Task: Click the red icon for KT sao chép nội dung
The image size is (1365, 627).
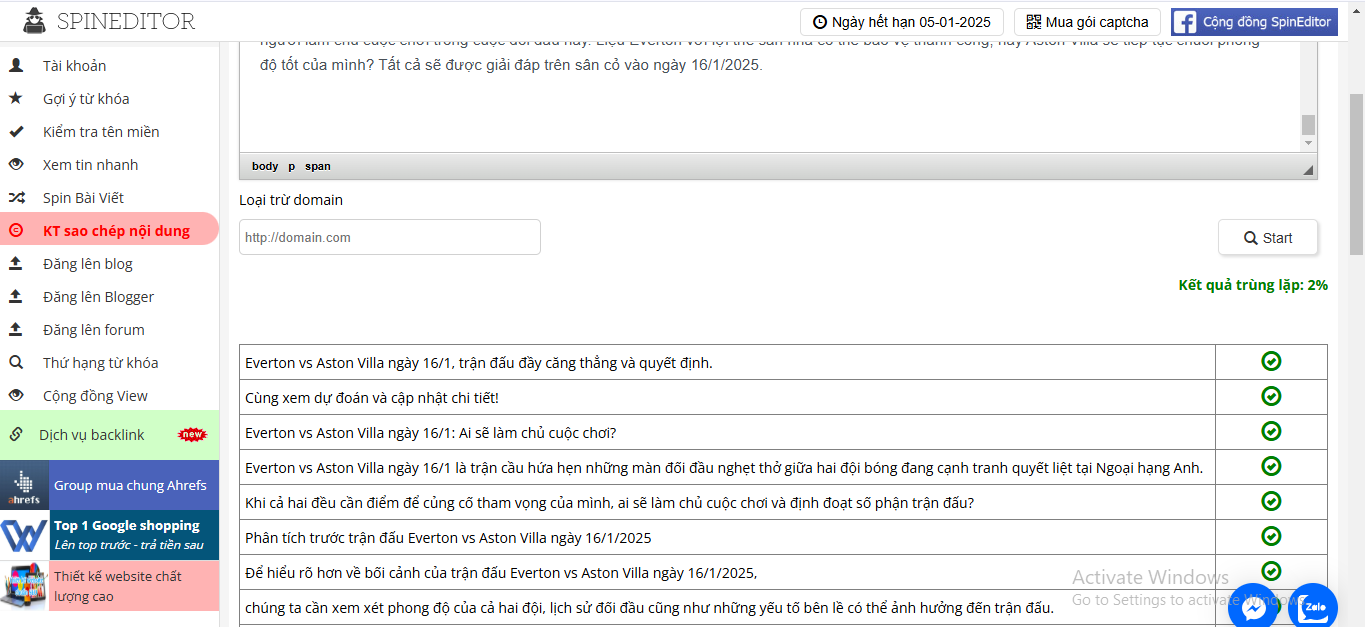Action: tap(16, 231)
